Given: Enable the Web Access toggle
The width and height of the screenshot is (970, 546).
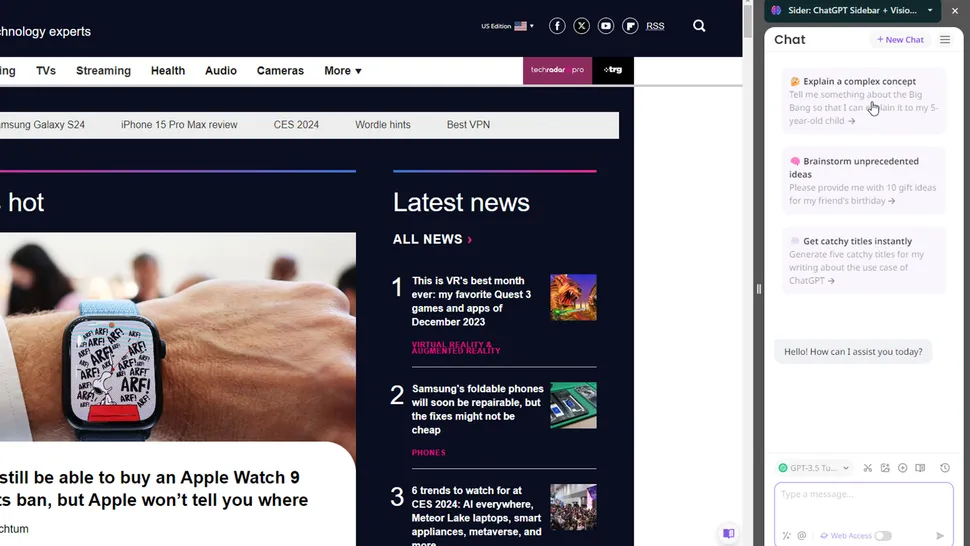Looking at the screenshot, I should tap(883, 536).
